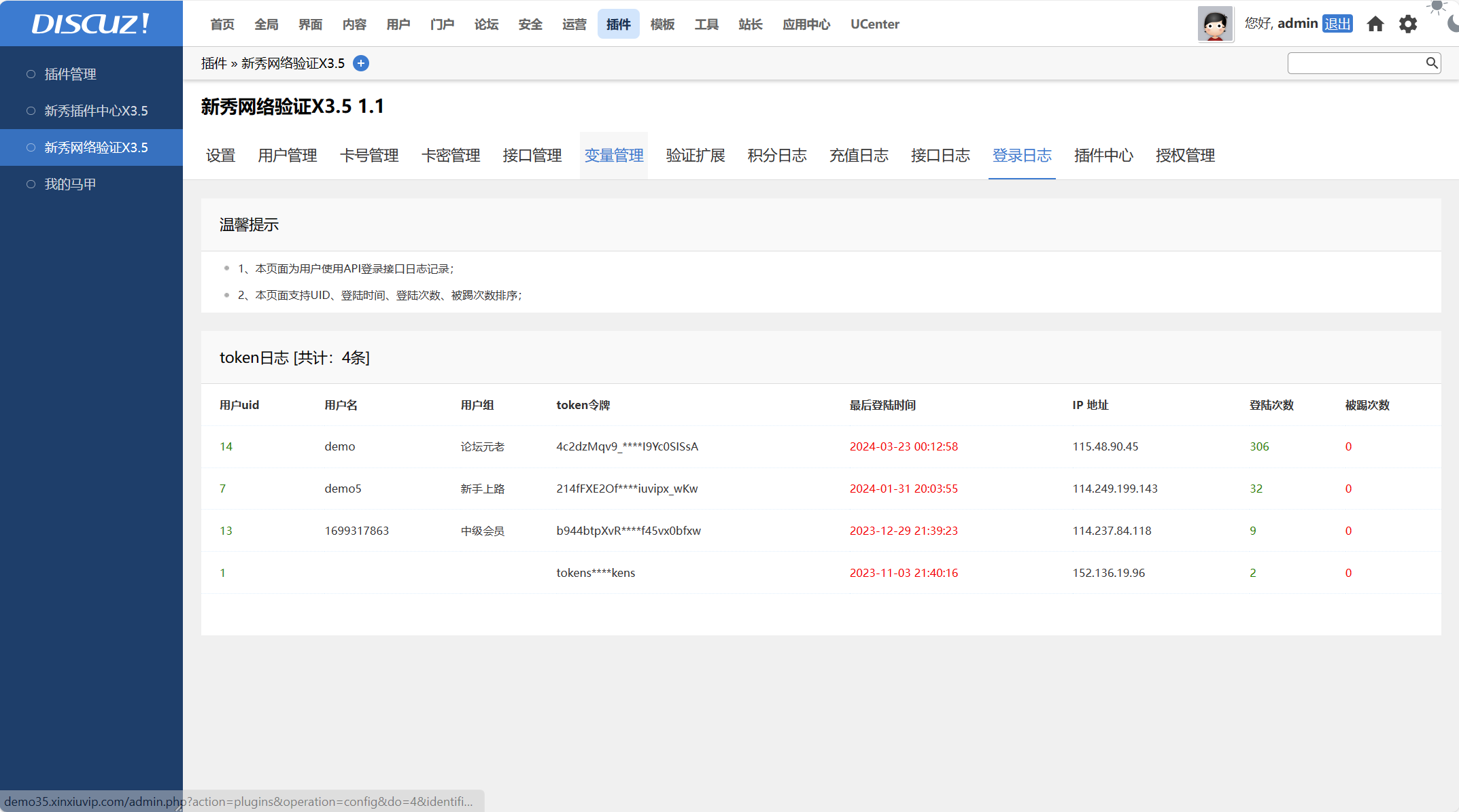This screenshot has width=1459, height=812.
Task: Select 我的马甲 in the sidebar
Action: 91,184
